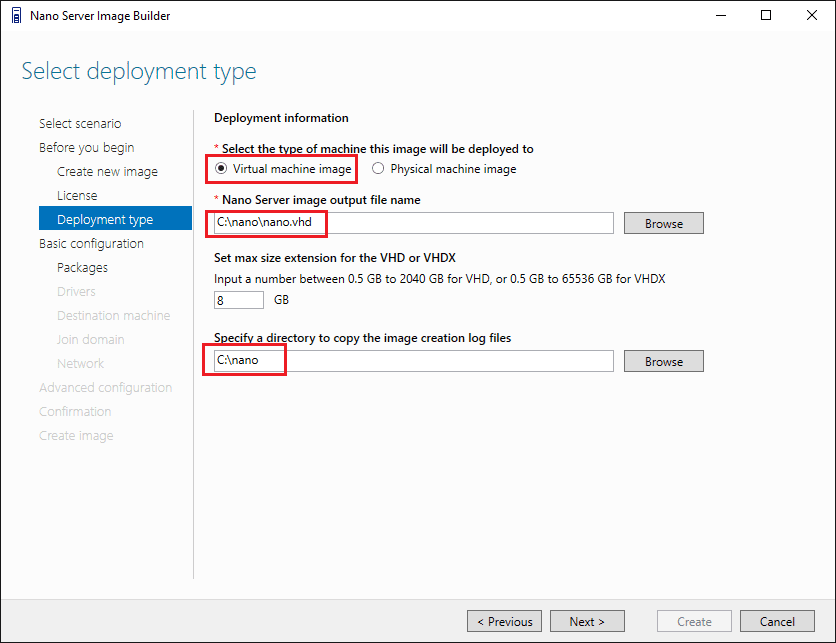Click the Nano Server app icon in title bar
Screen dimensions: 836x643
coord(15,16)
